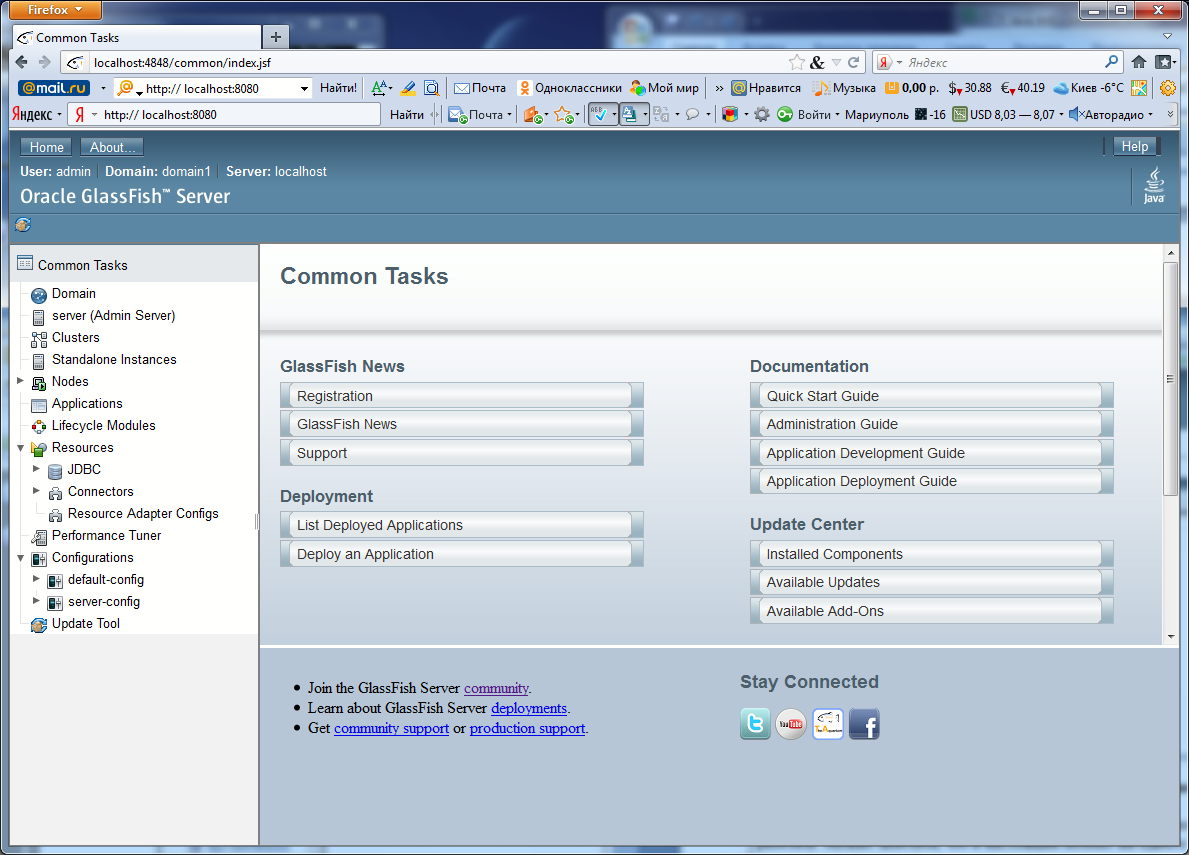The width and height of the screenshot is (1189, 855).
Task: Click the Twitter icon under Stay Connected
Action: pos(754,724)
